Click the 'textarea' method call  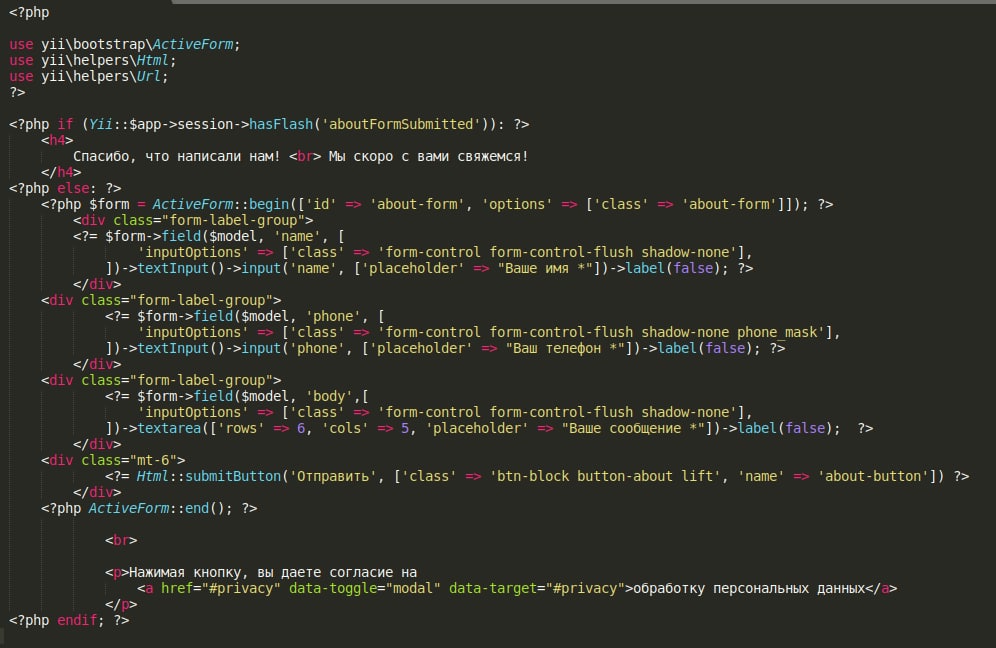tap(169, 428)
